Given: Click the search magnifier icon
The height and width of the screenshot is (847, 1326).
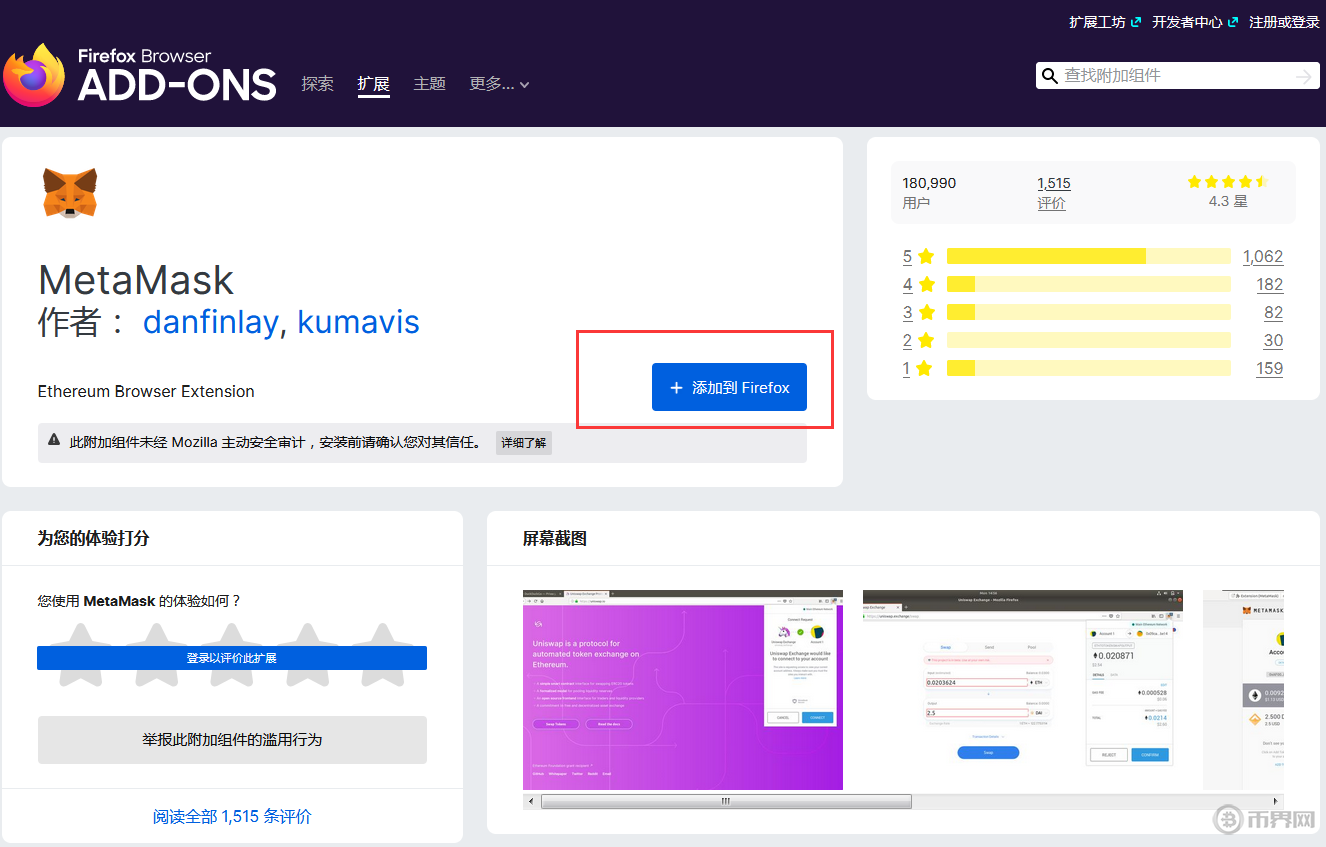Looking at the screenshot, I should click(1049, 76).
